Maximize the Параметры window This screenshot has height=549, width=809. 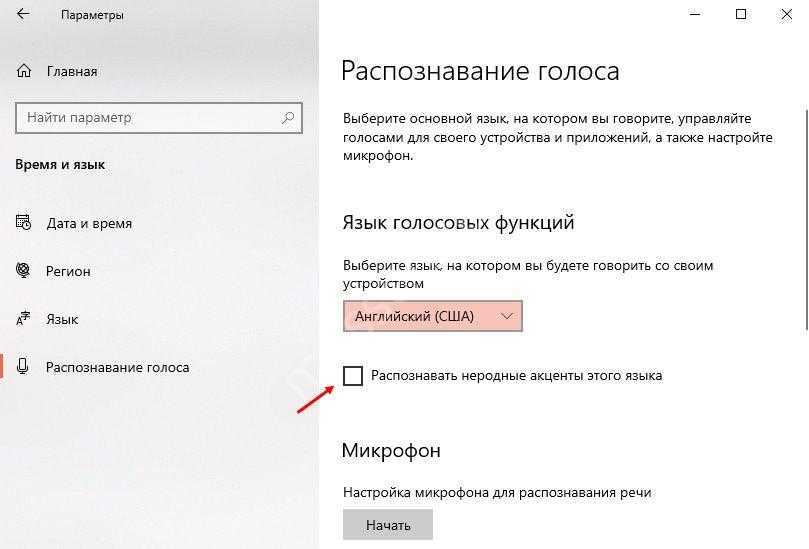tap(741, 15)
